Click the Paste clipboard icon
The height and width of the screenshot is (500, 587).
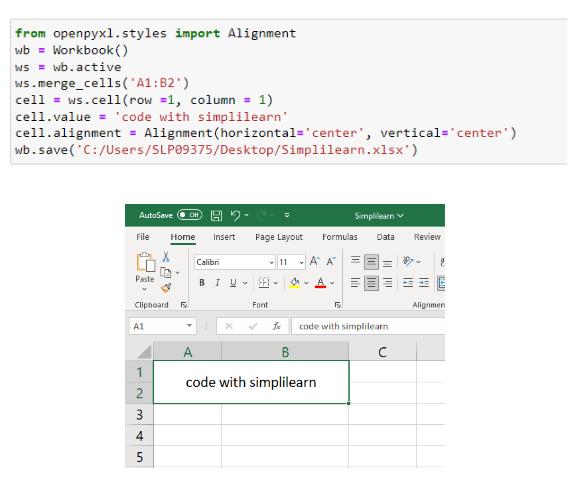click(x=145, y=262)
